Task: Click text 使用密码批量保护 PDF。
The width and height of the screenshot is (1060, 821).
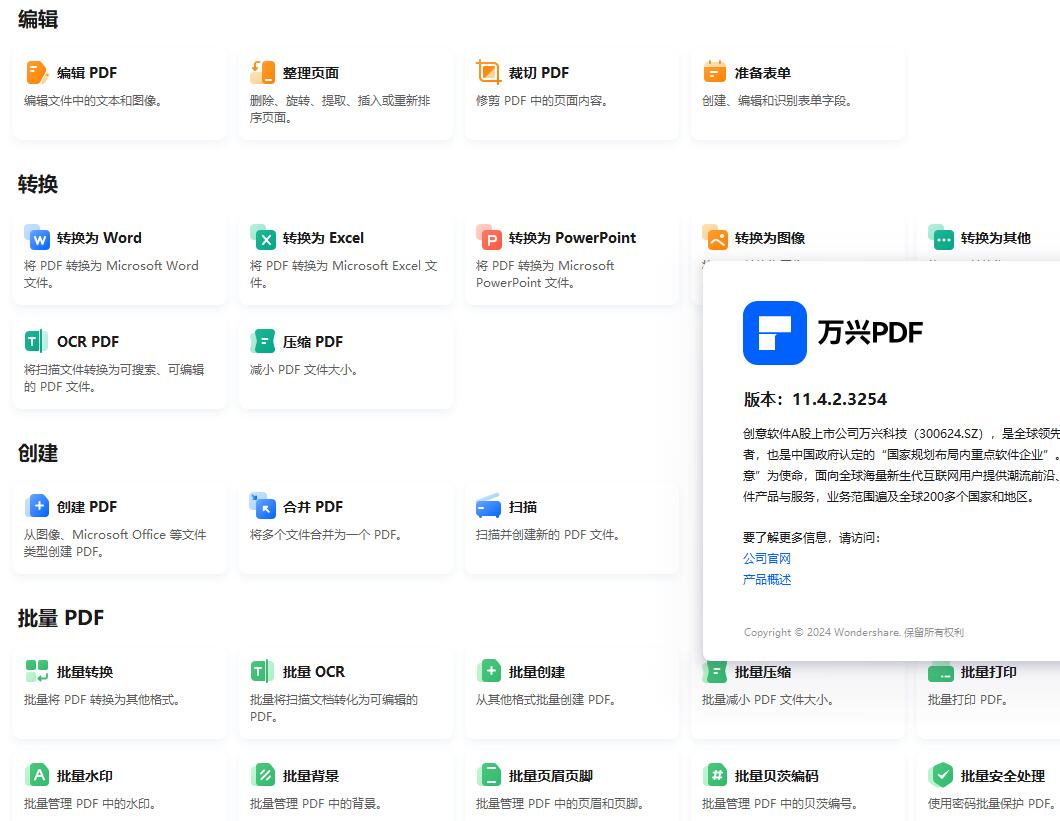Action: (x=991, y=804)
